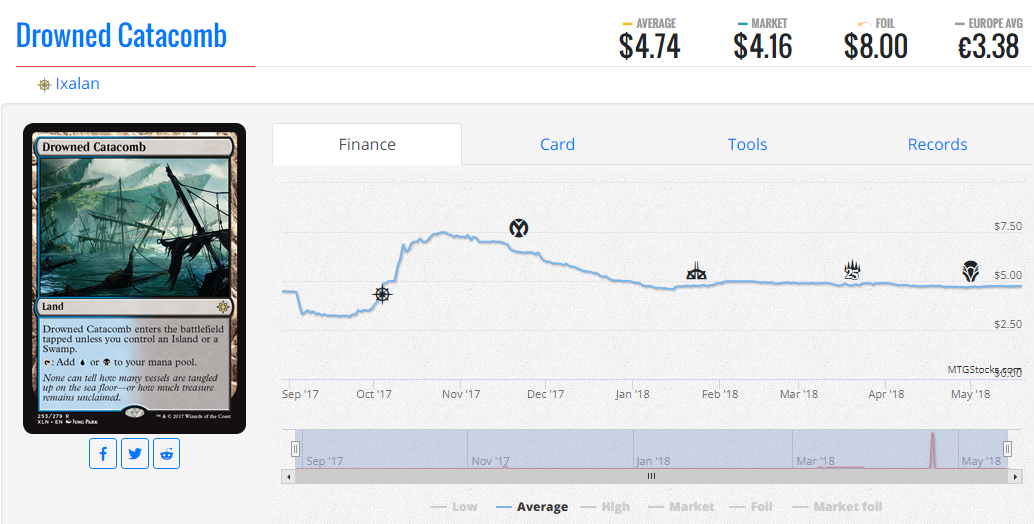The width and height of the screenshot is (1034, 524).
Task: Toggle the Low price series
Action: [x=454, y=507]
